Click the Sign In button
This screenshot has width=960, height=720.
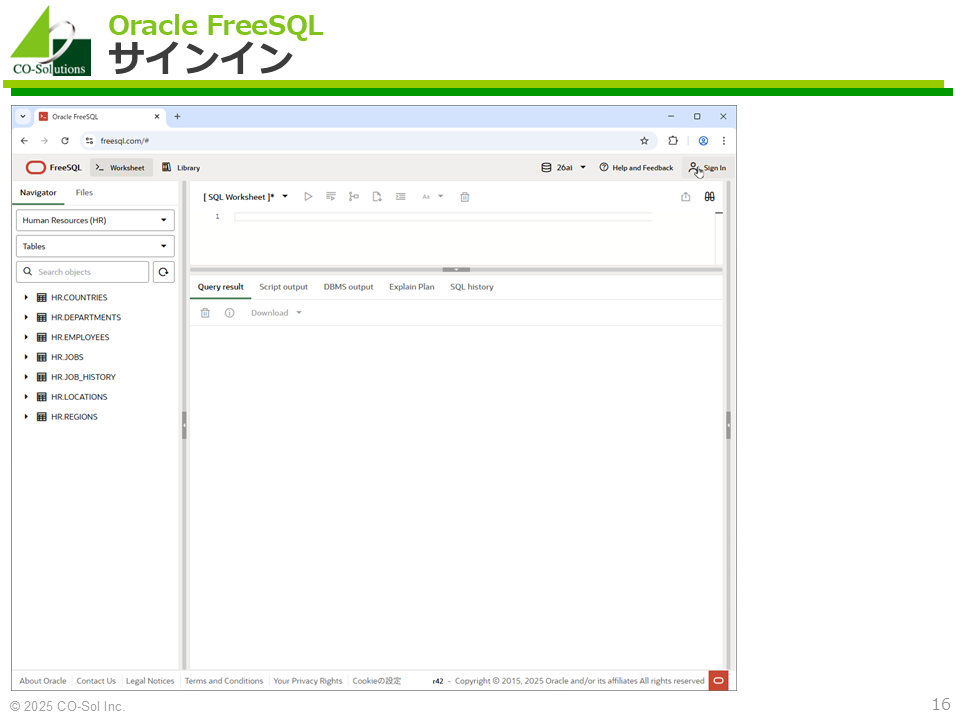click(707, 168)
